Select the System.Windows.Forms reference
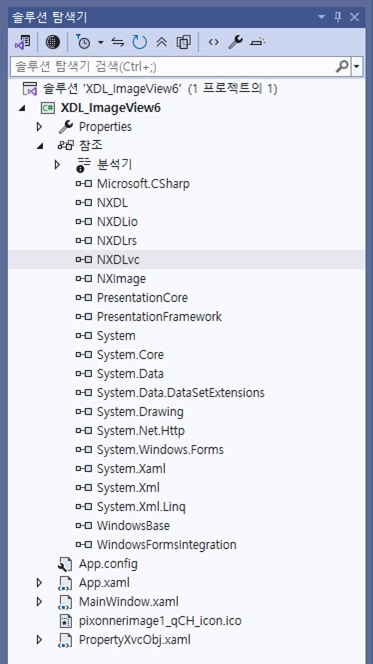 pyautogui.click(x=160, y=450)
